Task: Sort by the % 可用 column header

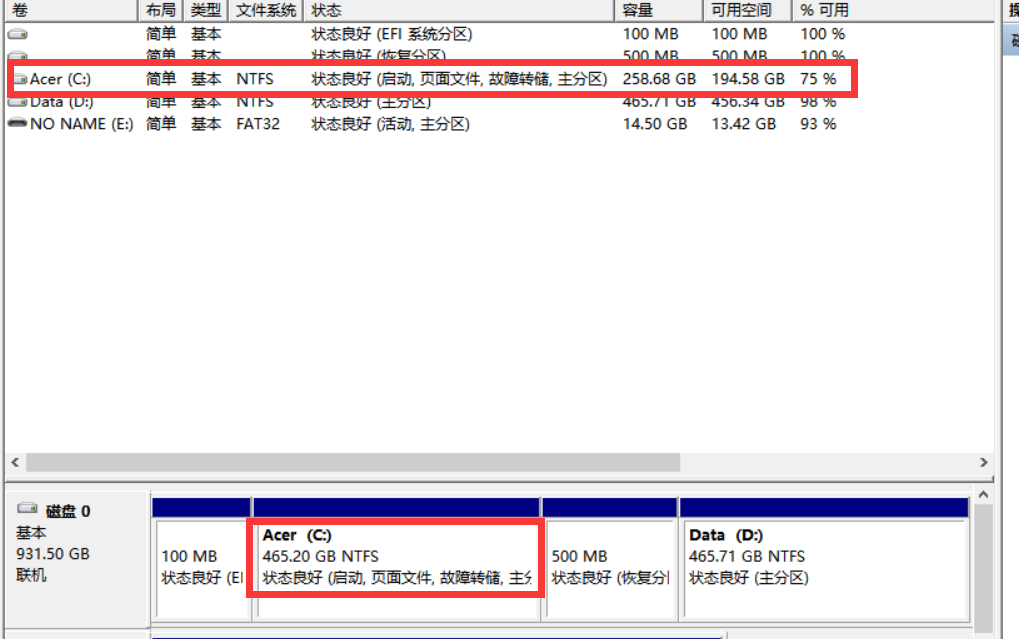Action: pyautogui.click(x=824, y=10)
